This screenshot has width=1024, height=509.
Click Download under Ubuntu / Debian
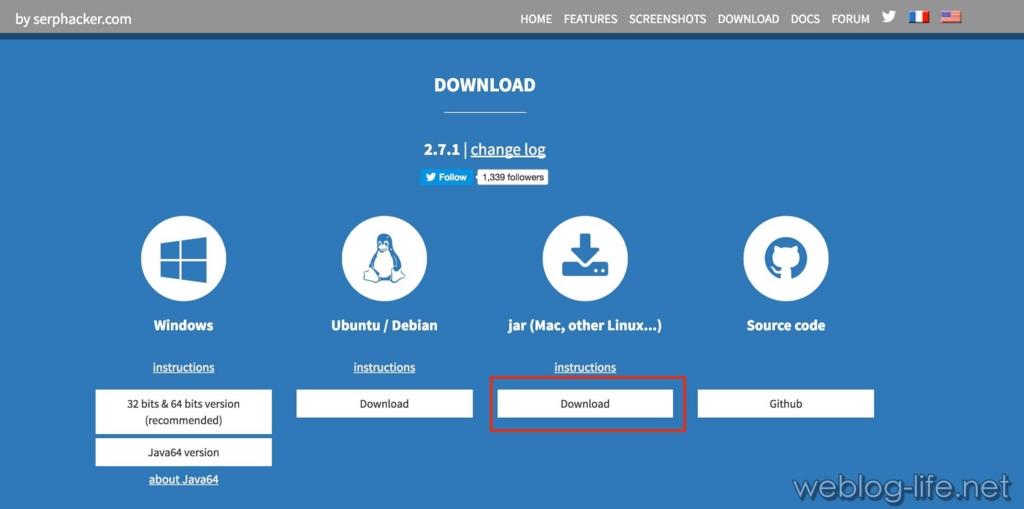384,404
